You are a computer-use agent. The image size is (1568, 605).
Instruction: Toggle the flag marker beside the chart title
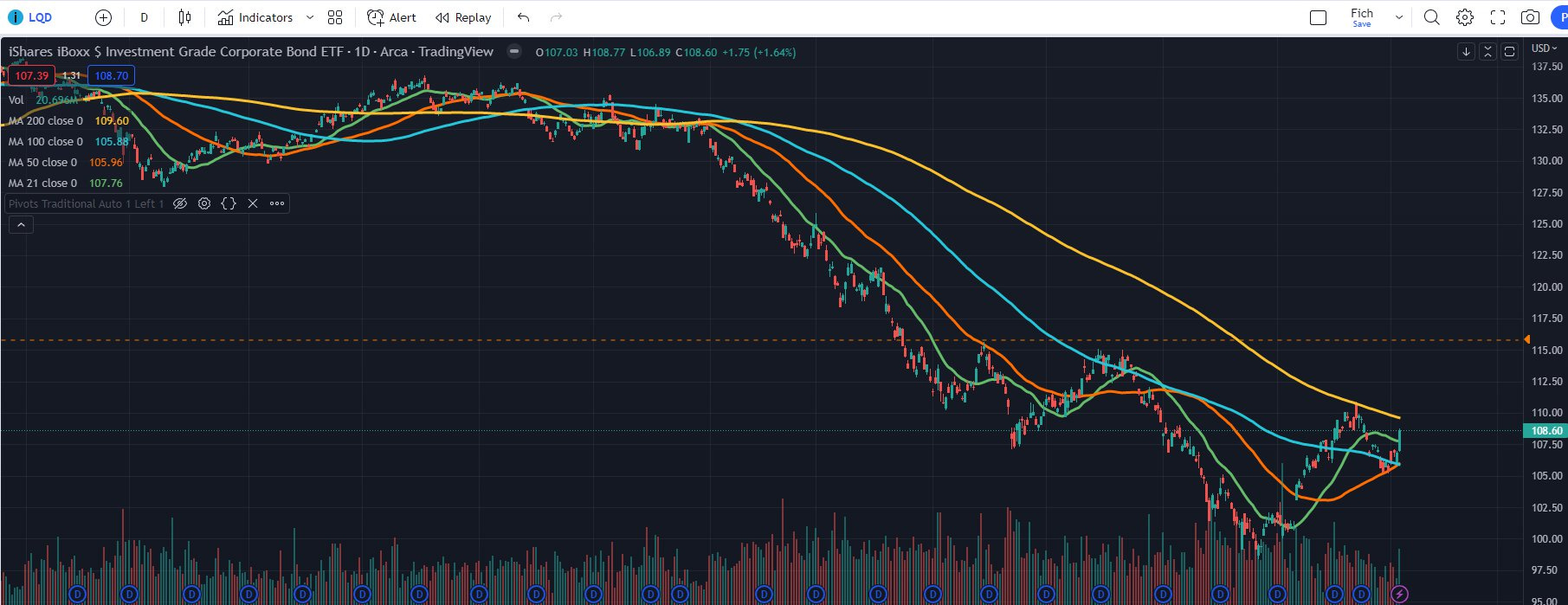(514, 51)
